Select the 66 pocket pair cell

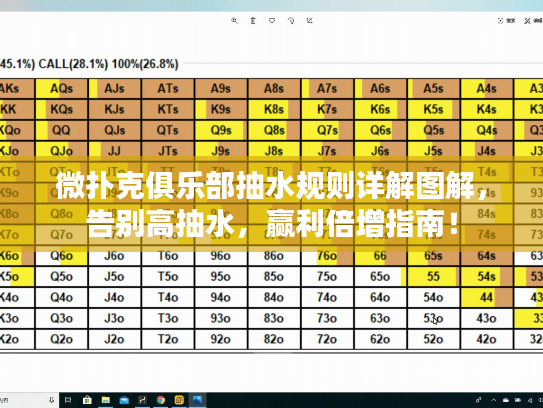tap(381, 256)
